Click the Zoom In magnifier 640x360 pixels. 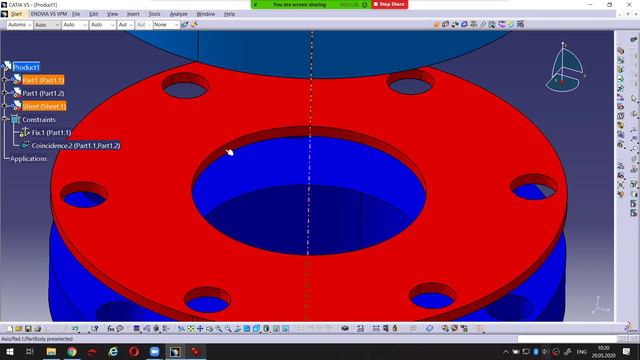(x=219, y=329)
